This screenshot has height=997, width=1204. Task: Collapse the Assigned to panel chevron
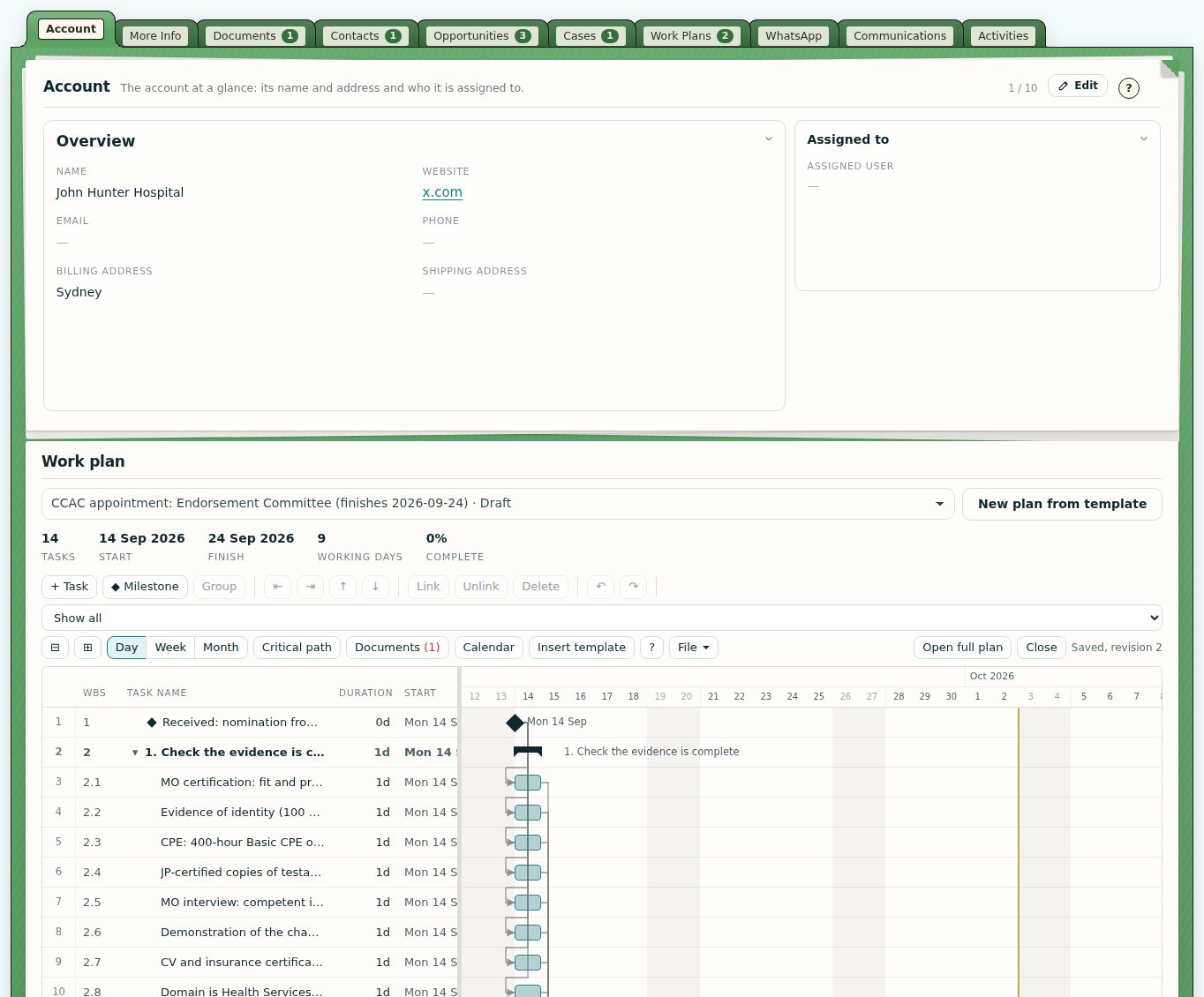coord(1143,139)
